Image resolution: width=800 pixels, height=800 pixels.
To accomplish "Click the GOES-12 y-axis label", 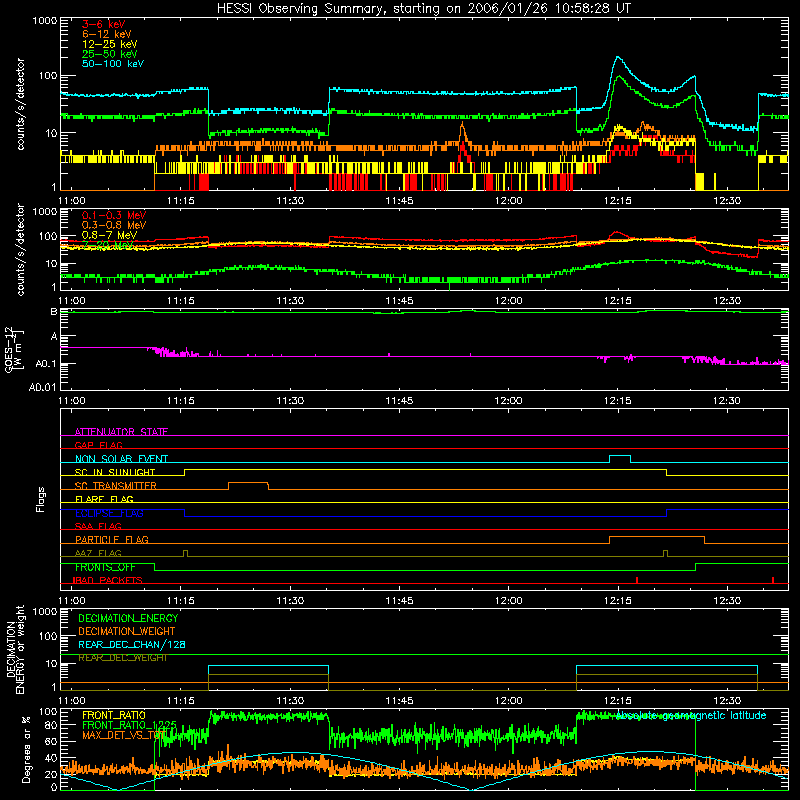I will 13,349.
